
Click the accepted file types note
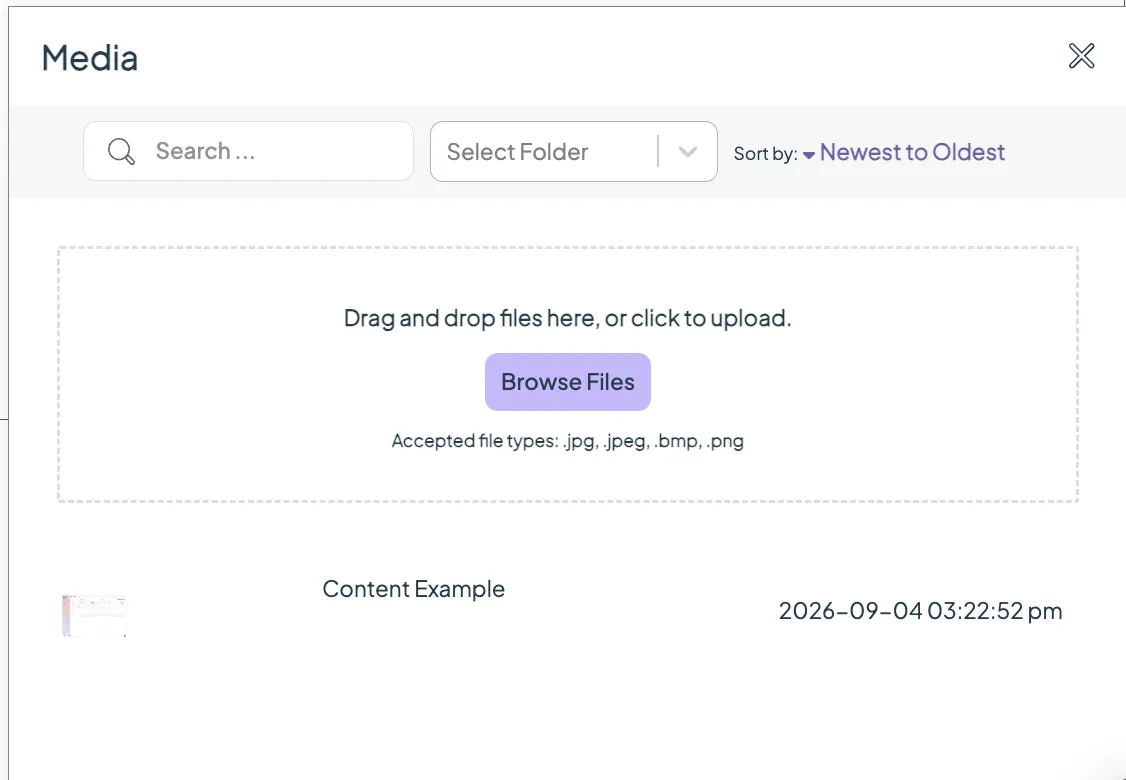point(567,441)
